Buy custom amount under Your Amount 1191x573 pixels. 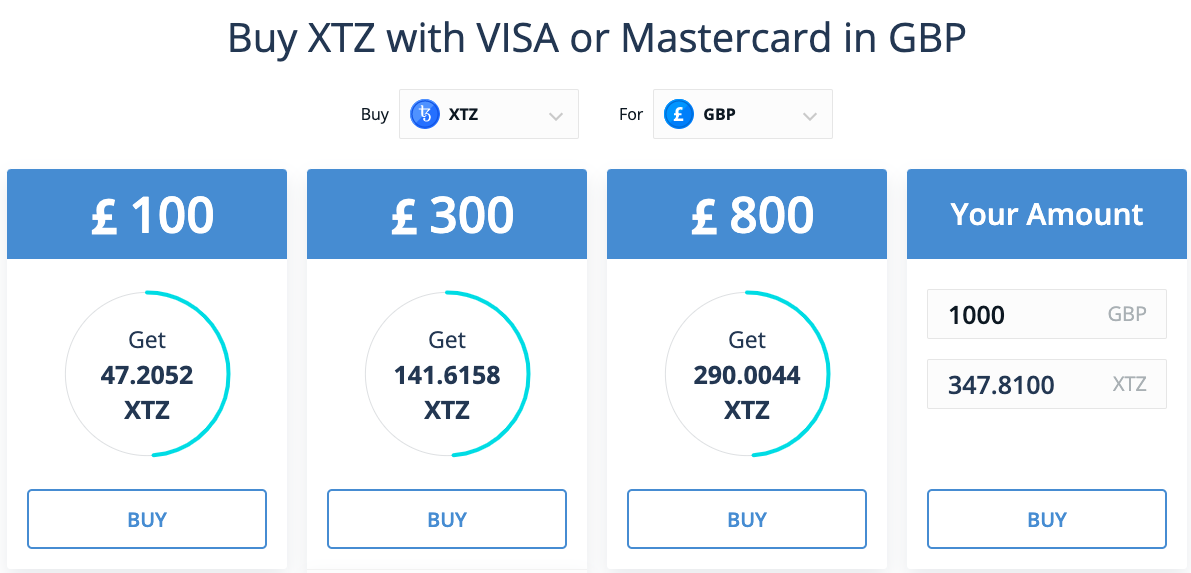point(1047,519)
